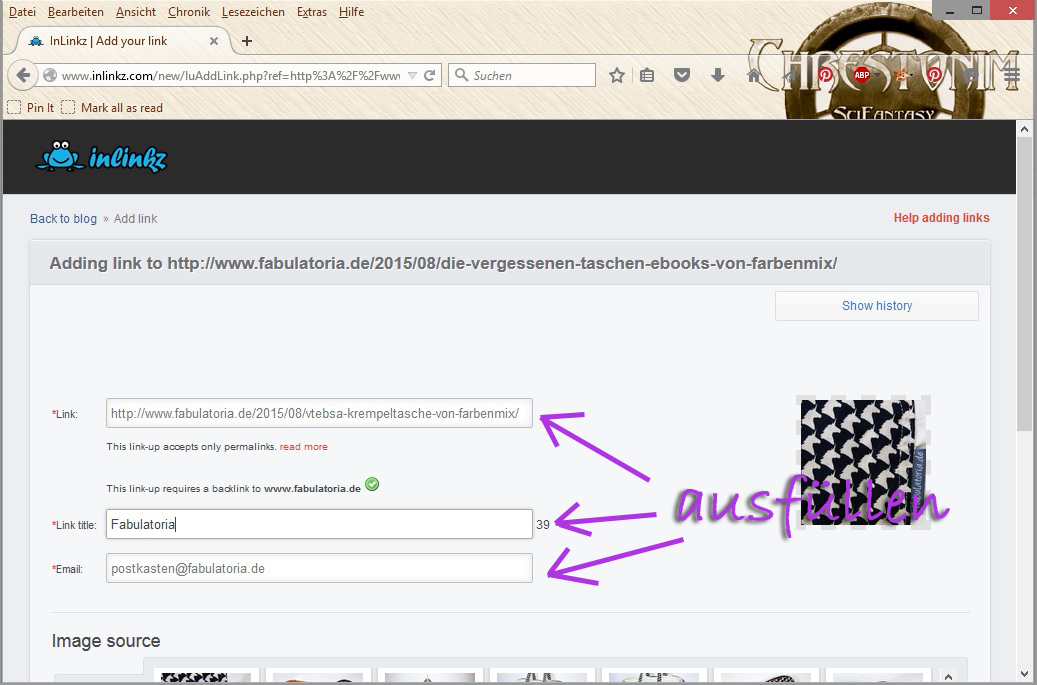Click the page scrollbar up arrow
The image size is (1037, 685).
coord(1024,129)
